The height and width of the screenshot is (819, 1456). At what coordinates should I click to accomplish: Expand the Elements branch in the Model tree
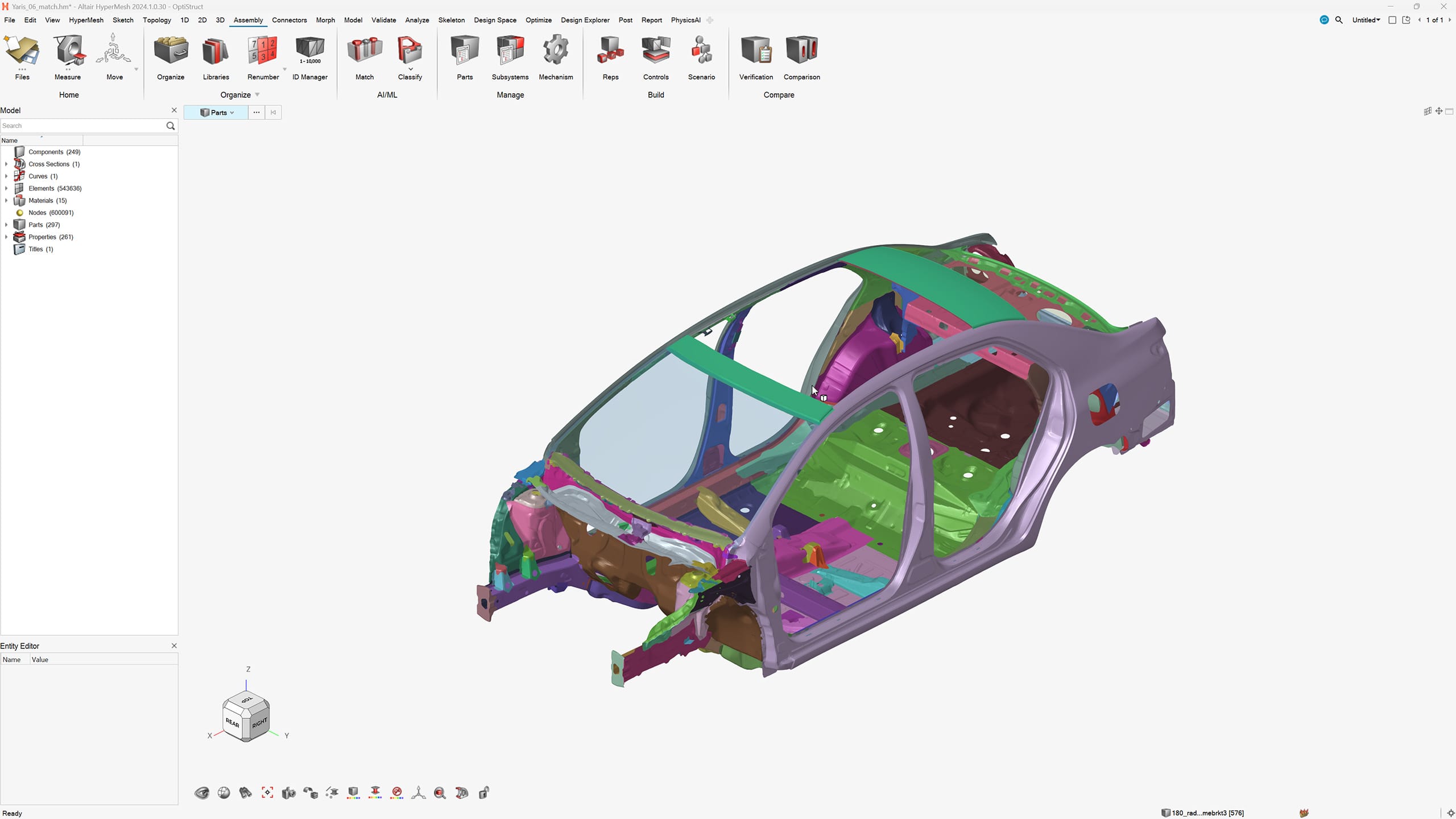pos(7,188)
